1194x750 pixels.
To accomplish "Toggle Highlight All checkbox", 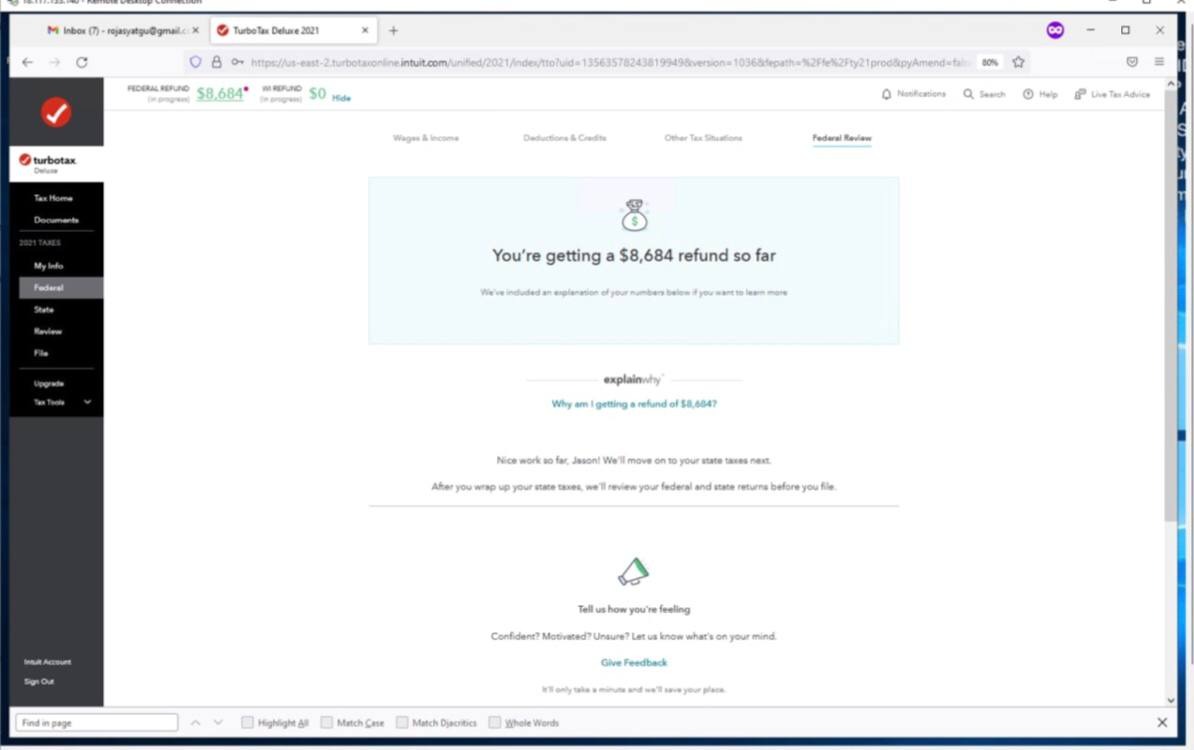I will point(247,723).
